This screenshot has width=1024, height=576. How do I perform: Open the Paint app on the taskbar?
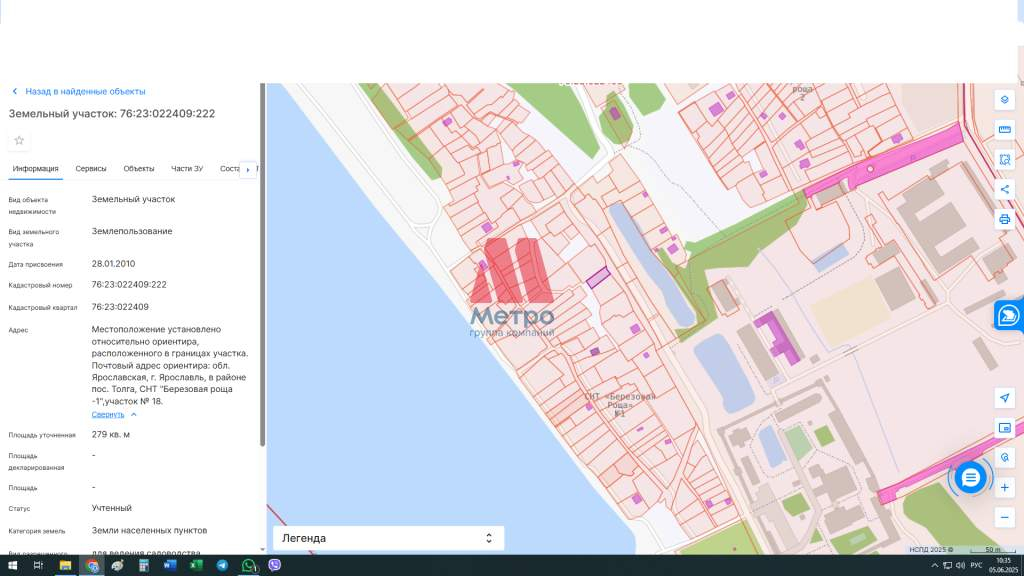[118, 566]
